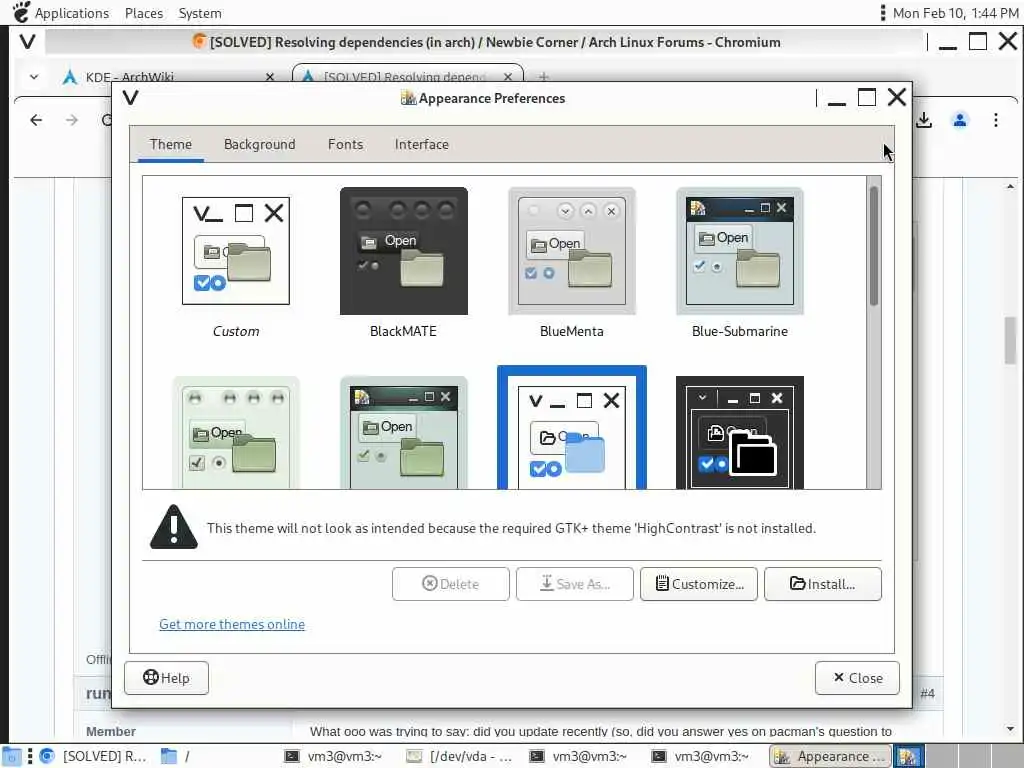
Task: Open the Get more themes online link
Action: coord(232,624)
